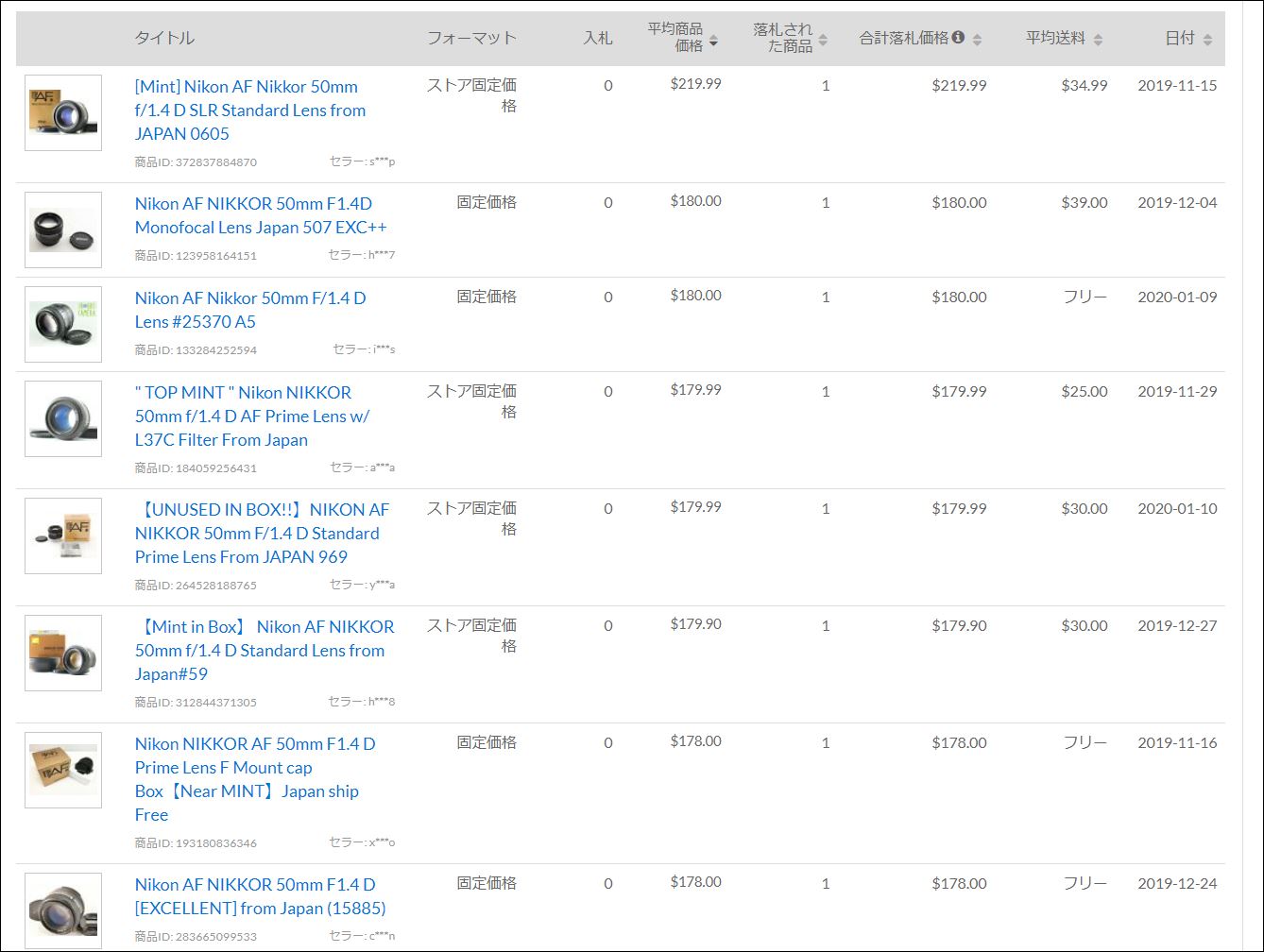
Task: Open thumbnail of EXCELLENT (15885) listing
Action: click(x=63, y=910)
